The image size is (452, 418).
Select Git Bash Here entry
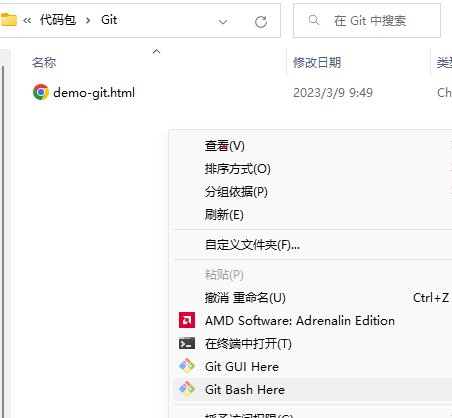[x=312, y=389]
